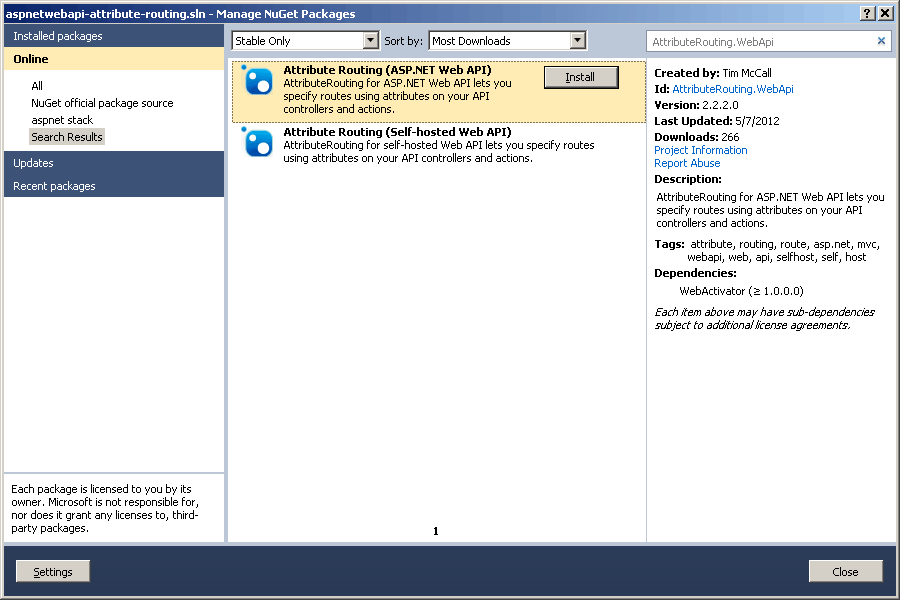This screenshot has height=600, width=900.
Task: Open the Recent packages section
Action: coord(114,186)
